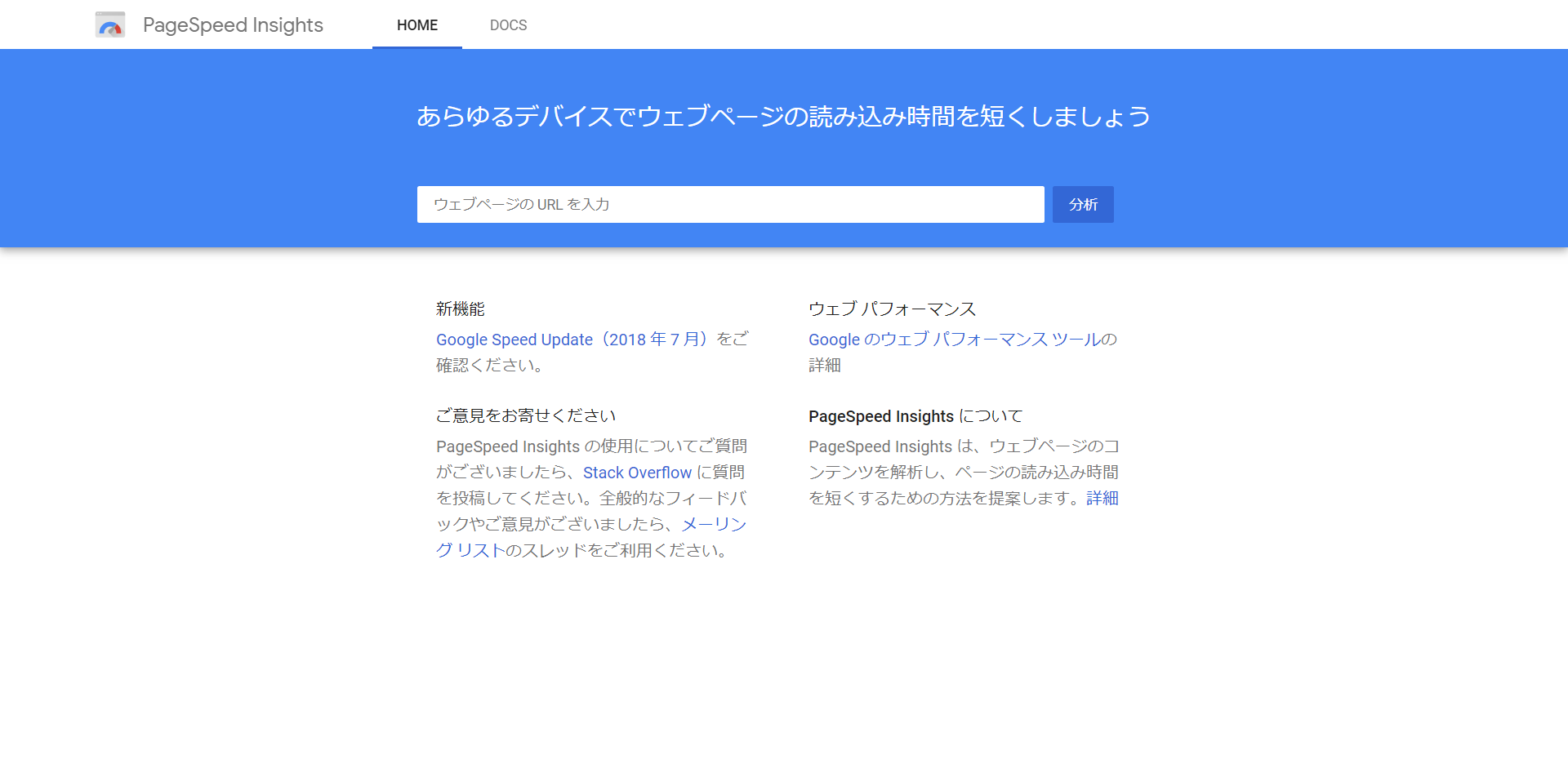Open the DOCS tab
The width and height of the screenshot is (1568, 777).
coord(508,25)
